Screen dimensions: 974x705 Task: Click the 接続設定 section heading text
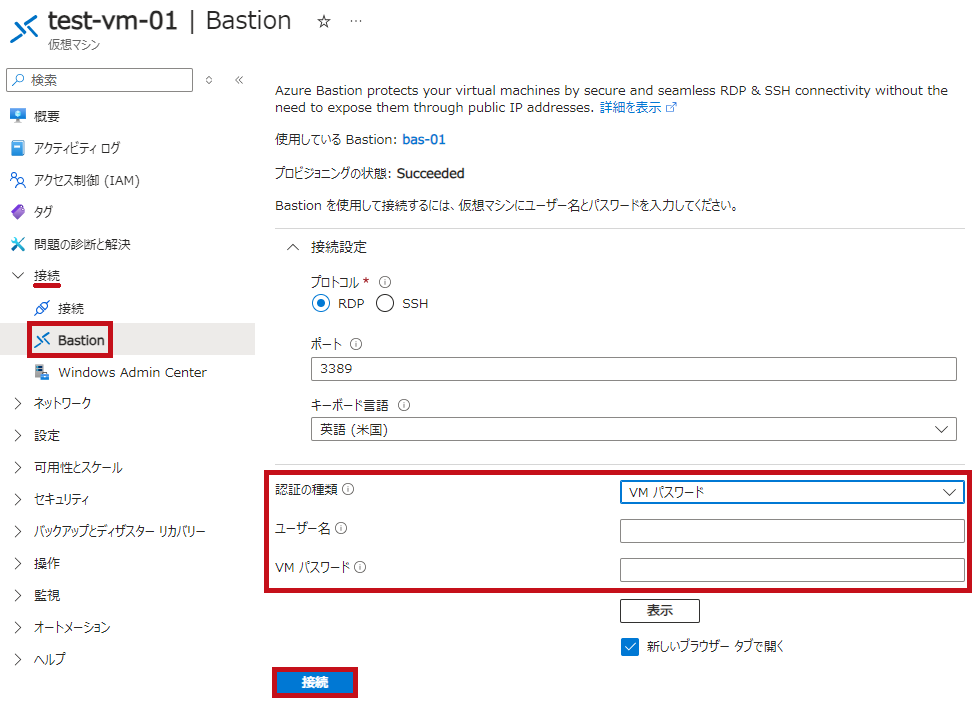[339, 247]
